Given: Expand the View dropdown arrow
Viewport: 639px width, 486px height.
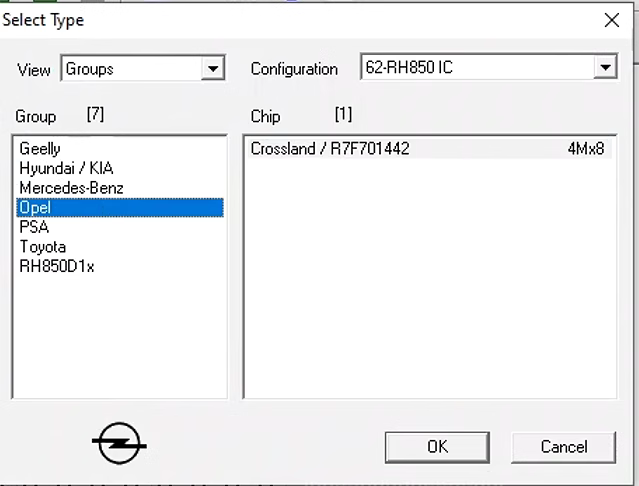Looking at the screenshot, I should point(212,69).
